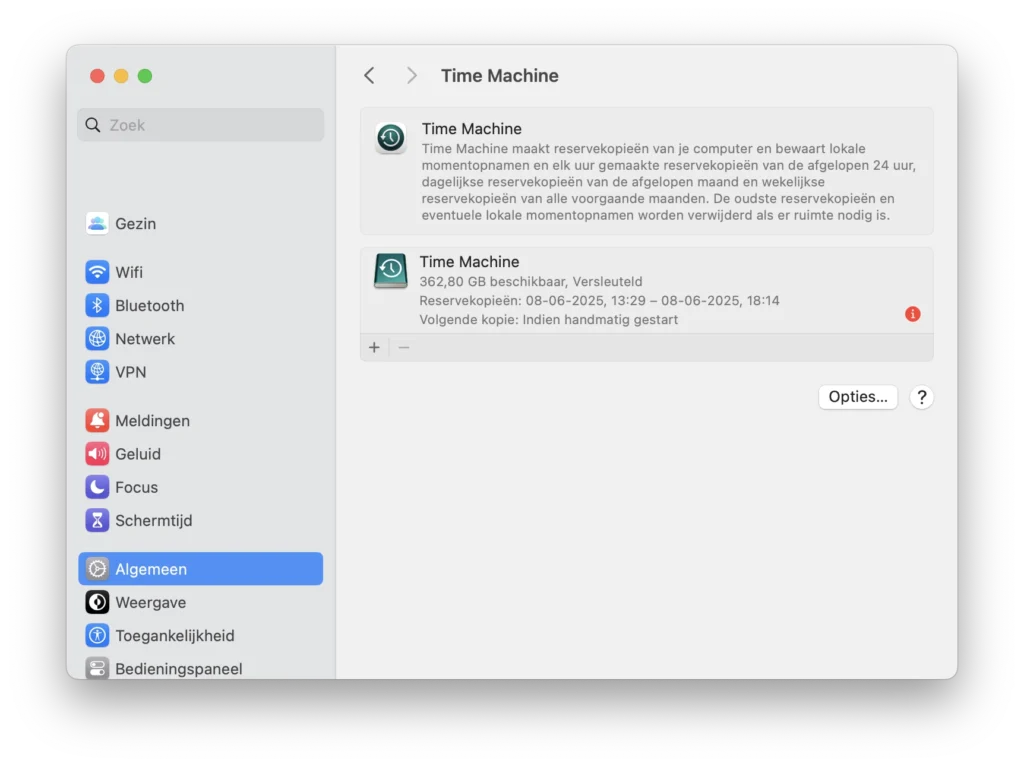The image size is (1024, 767).
Task: Open the Meldingen sidebar label
Action: coord(152,420)
